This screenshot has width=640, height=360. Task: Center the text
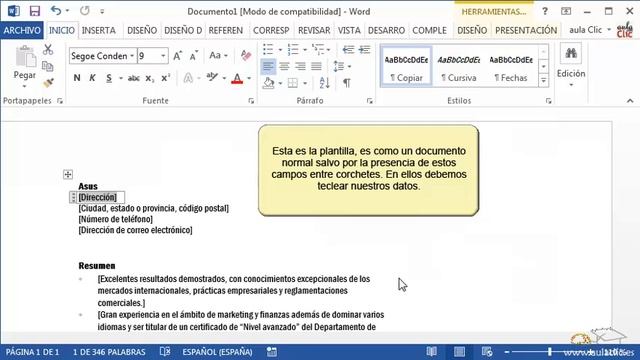[x=284, y=66]
